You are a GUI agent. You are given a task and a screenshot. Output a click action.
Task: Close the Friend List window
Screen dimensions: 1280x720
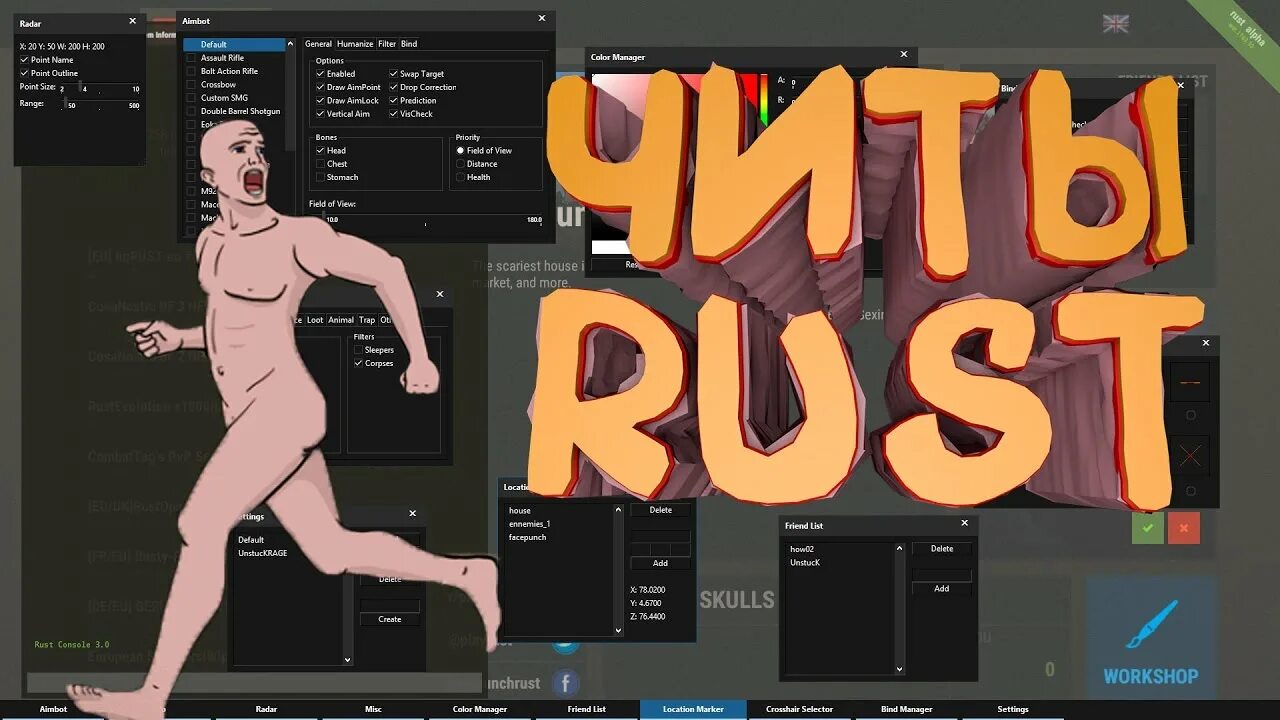(964, 523)
